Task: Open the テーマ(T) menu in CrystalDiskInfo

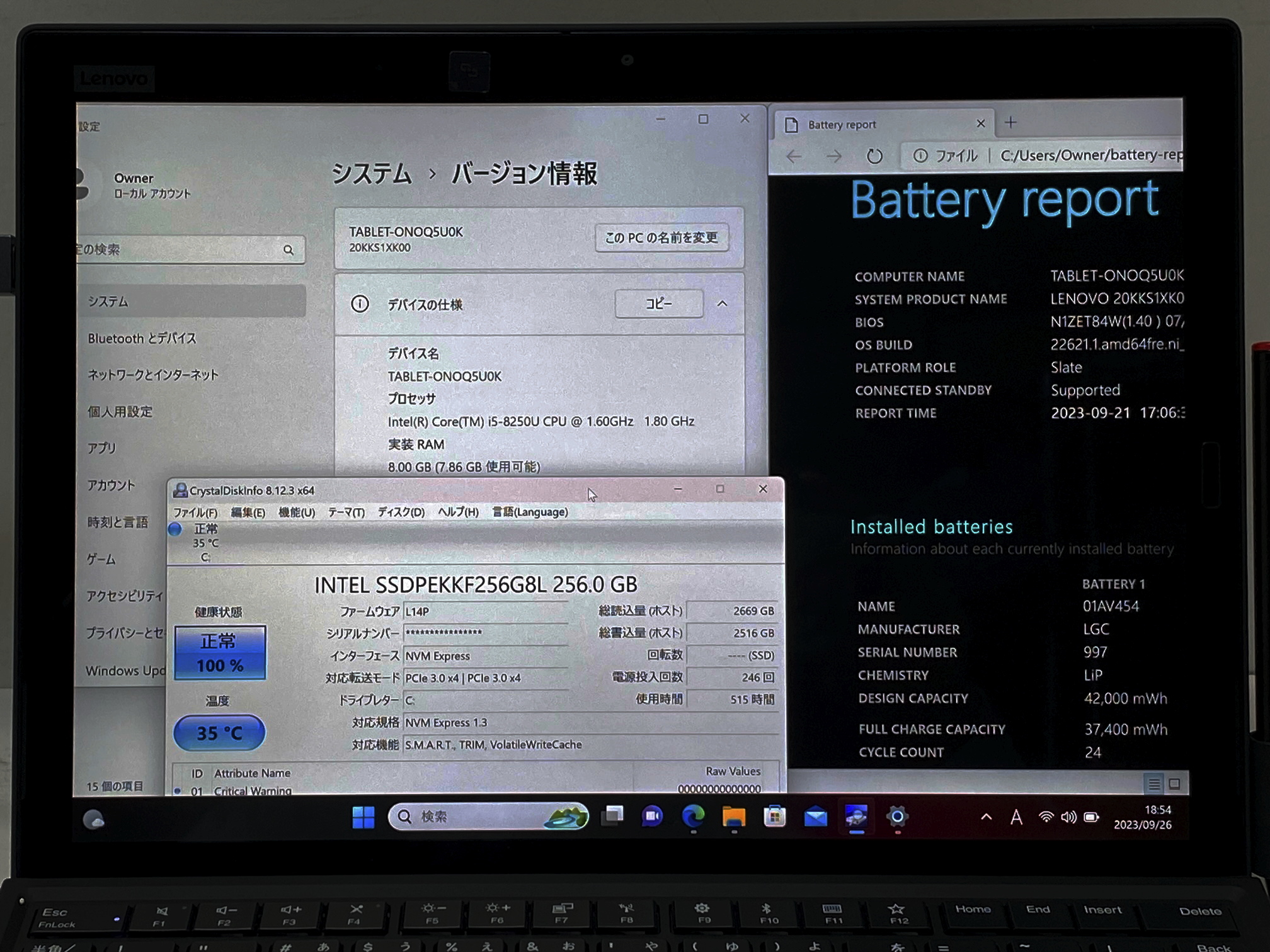Action: [346, 513]
